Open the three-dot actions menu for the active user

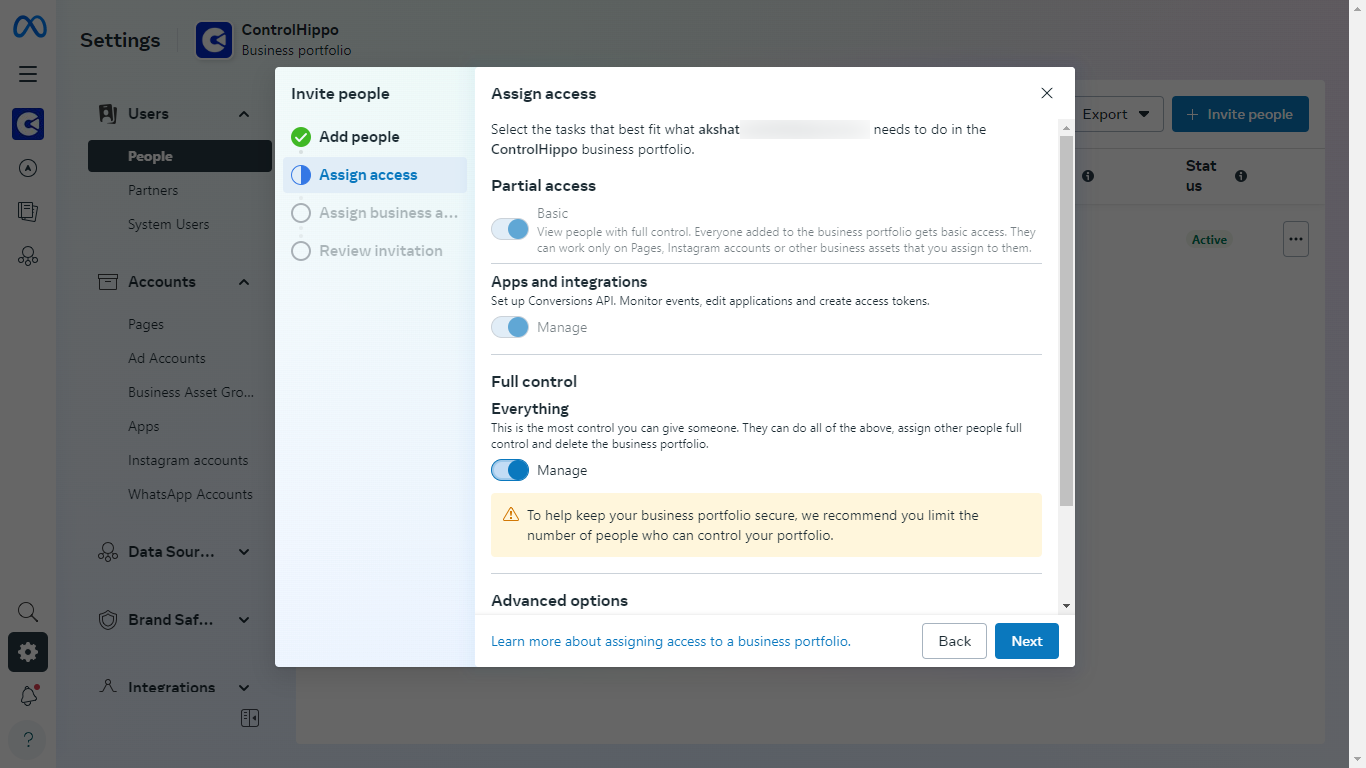point(1295,239)
